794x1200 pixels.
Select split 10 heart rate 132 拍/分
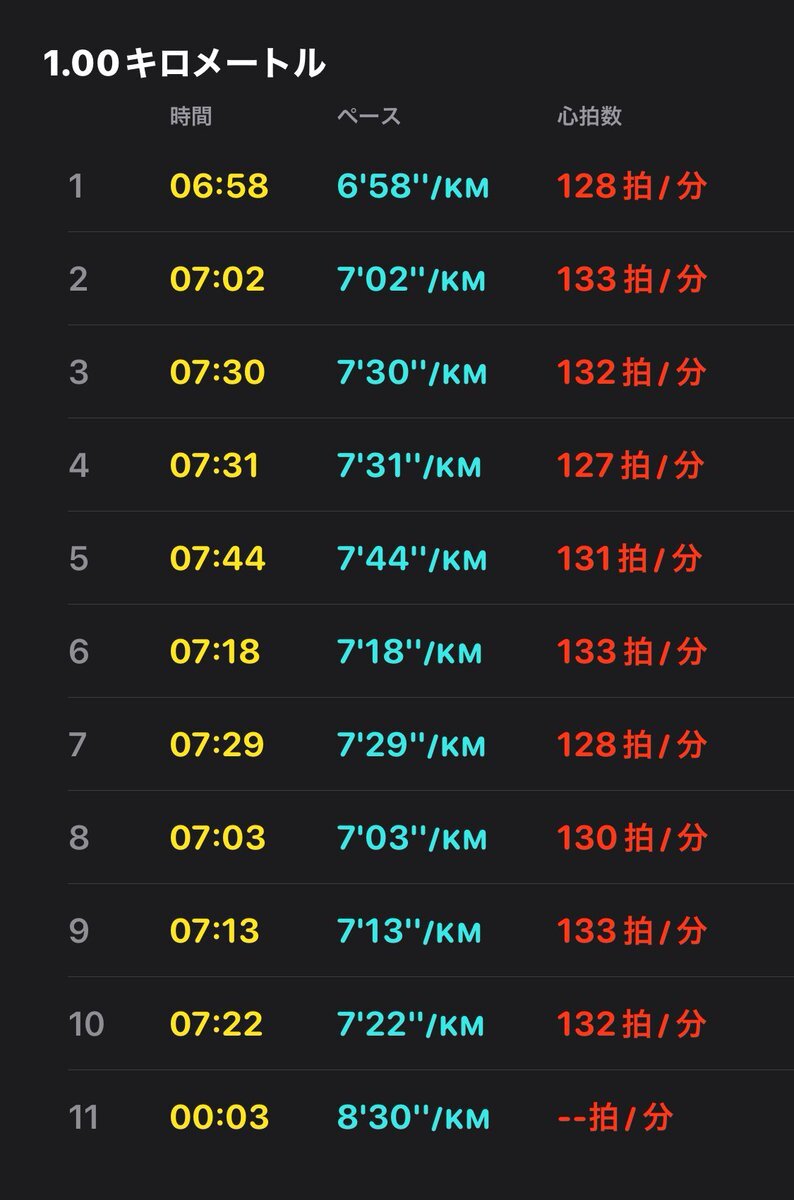632,1023
